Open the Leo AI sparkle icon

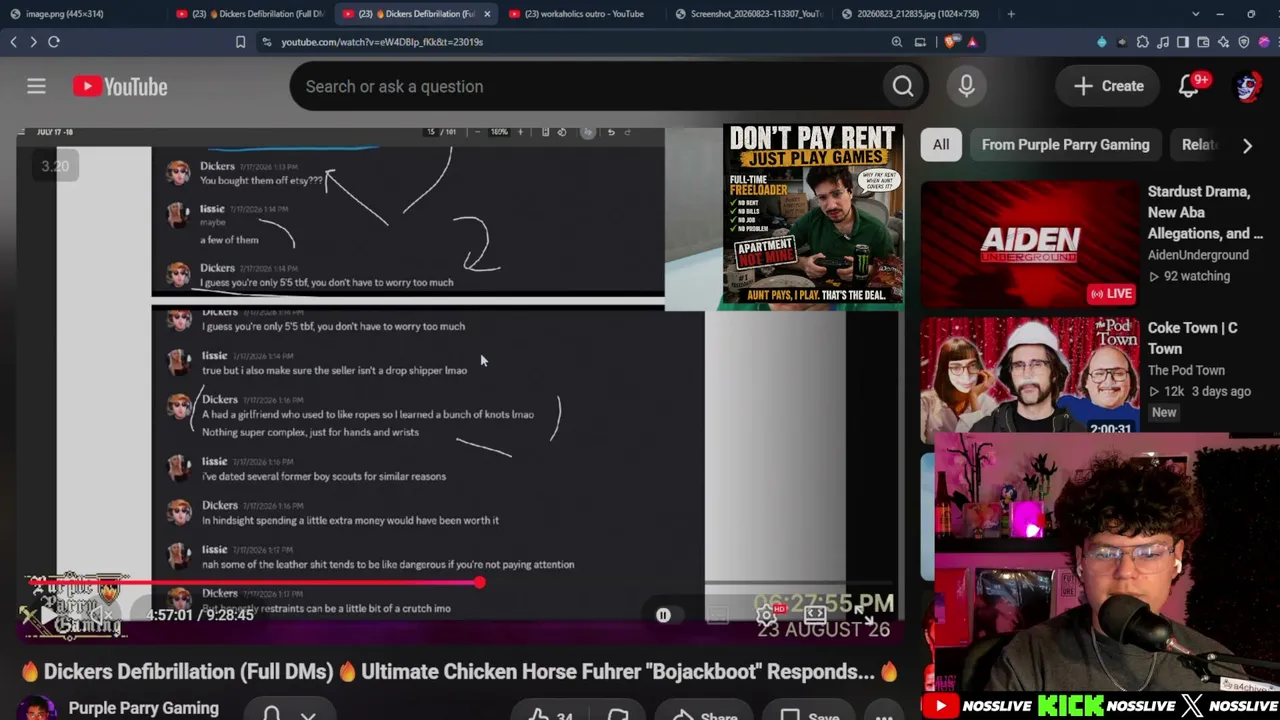click(1223, 42)
